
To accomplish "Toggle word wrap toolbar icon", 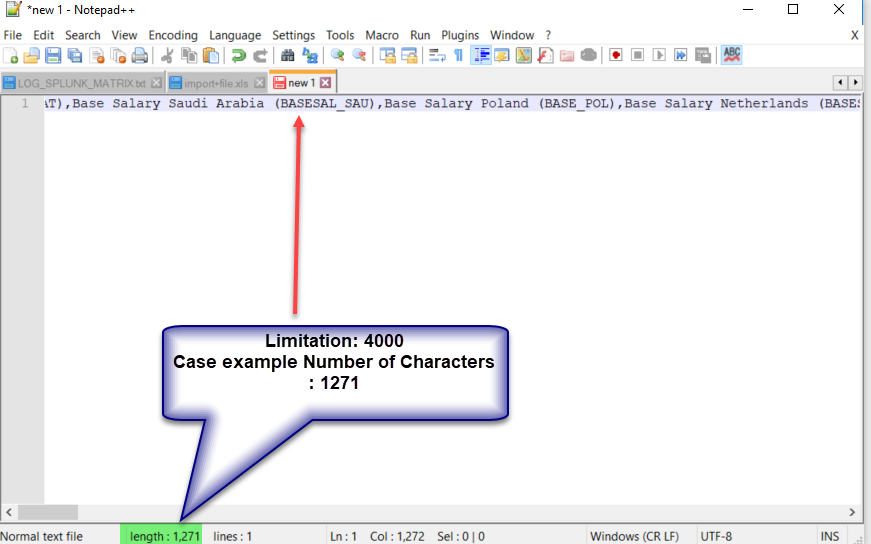I will click(437, 56).
